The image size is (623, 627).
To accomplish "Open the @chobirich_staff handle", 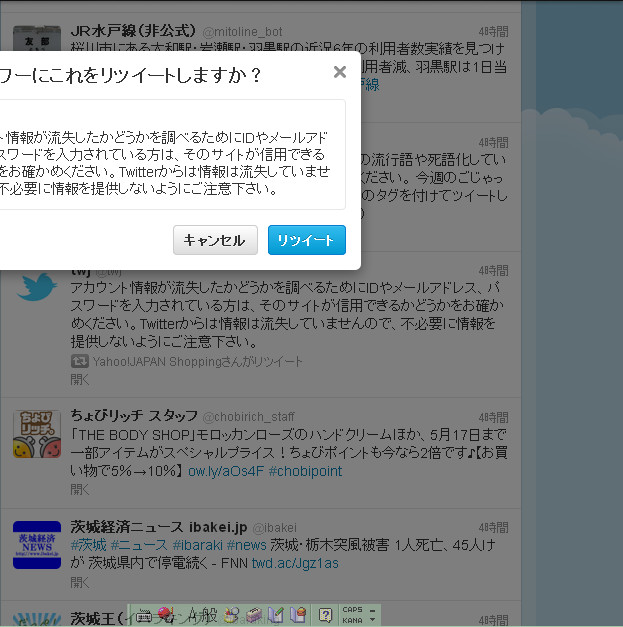I will point(249,417).
